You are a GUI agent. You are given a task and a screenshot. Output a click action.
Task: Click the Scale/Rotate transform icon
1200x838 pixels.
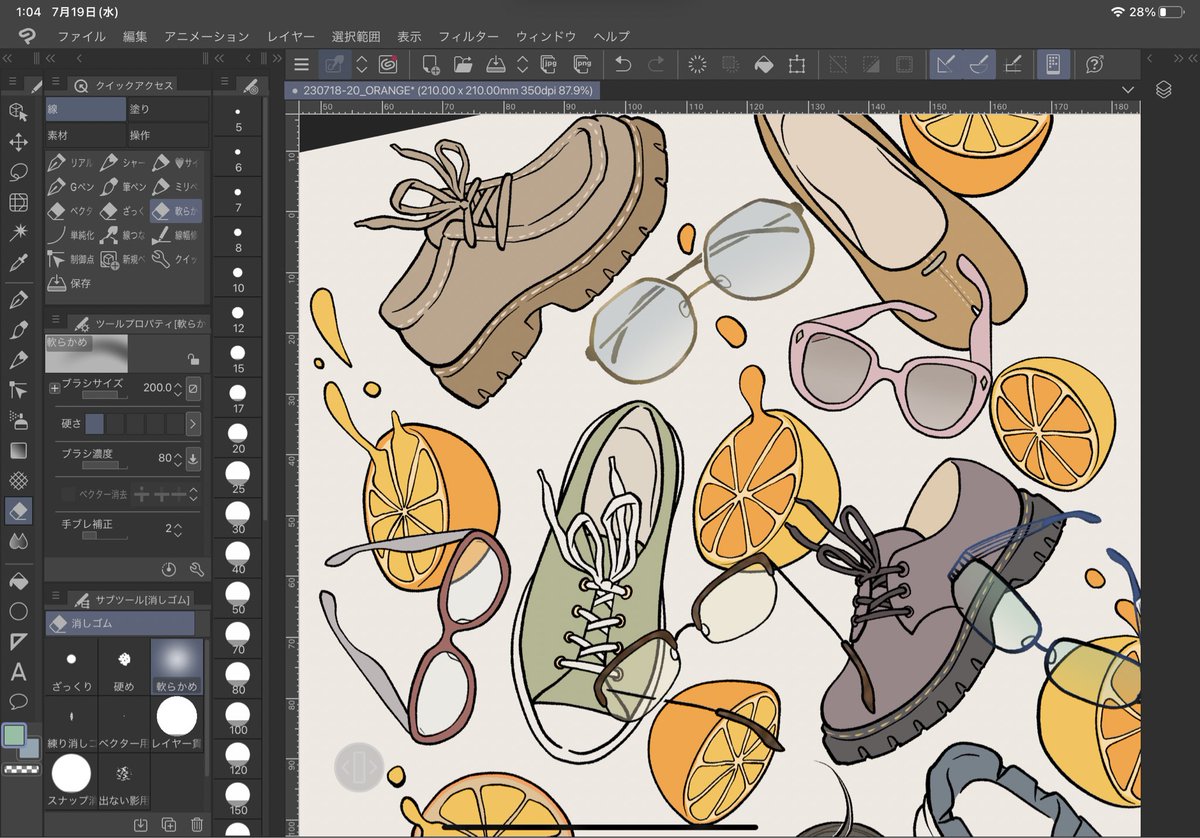click(x=796, y=64)
